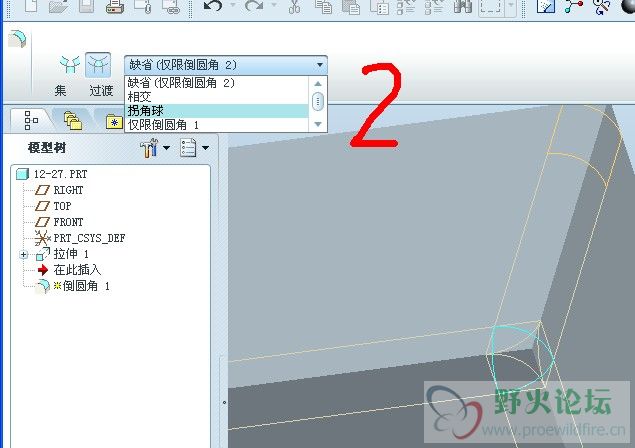Click the Print icon

[115, 6]
